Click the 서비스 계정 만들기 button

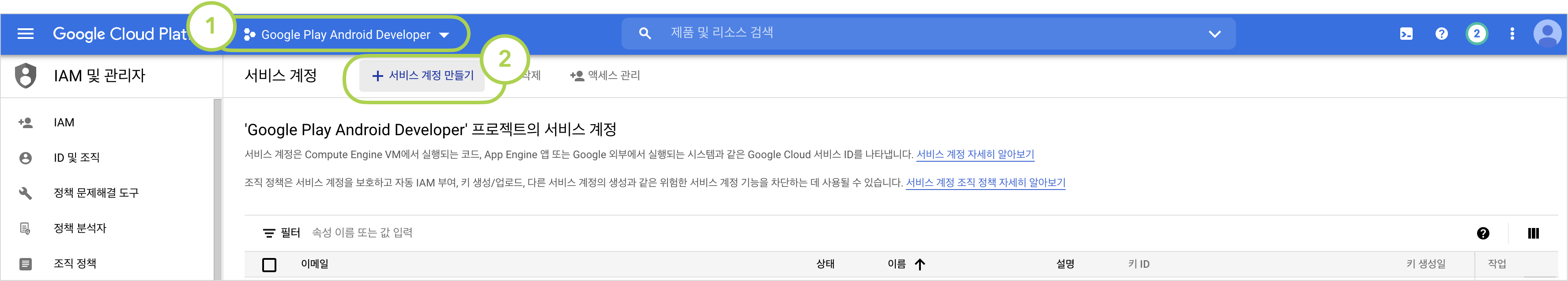coord(422,76)
